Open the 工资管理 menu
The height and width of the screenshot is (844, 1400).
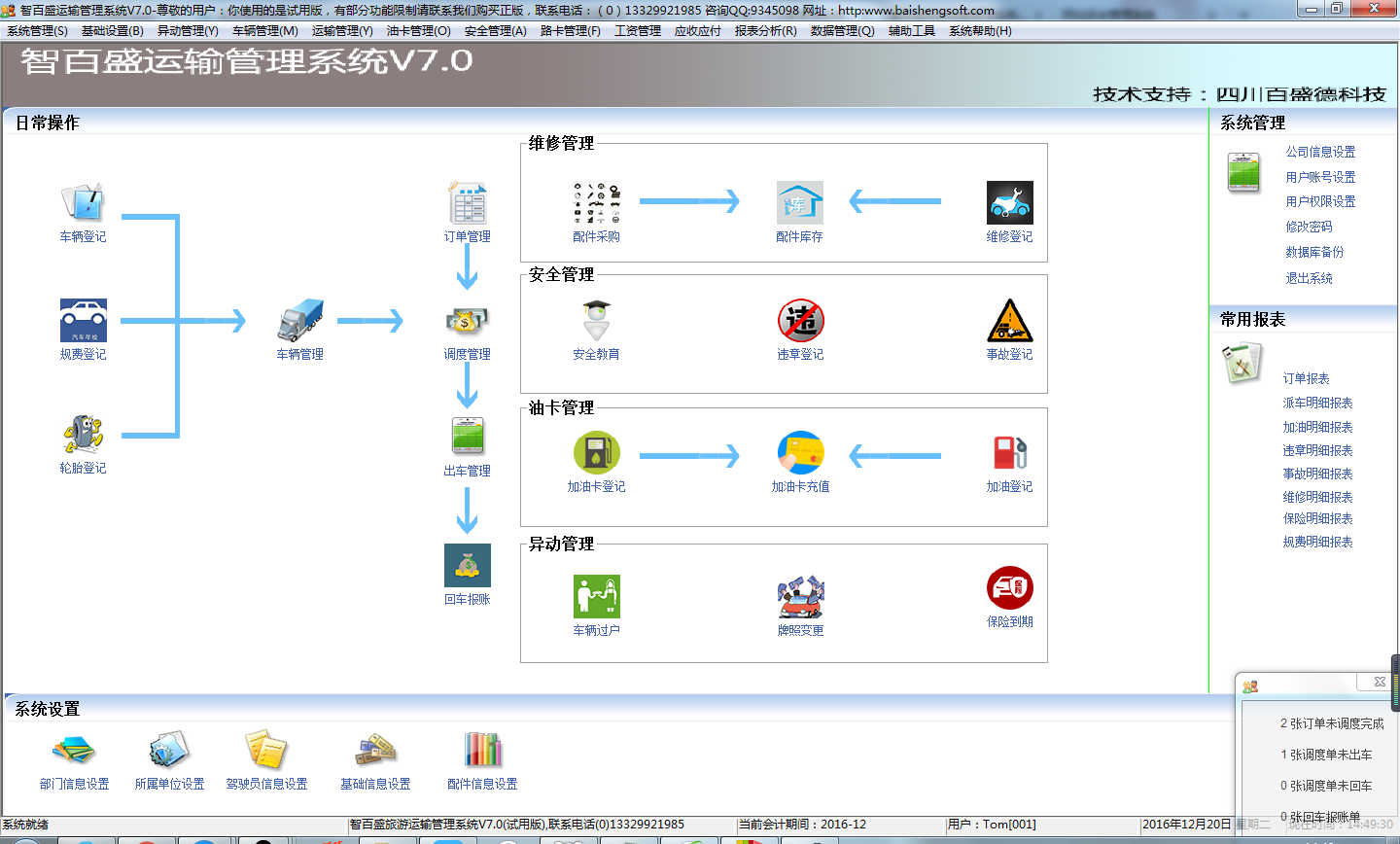(x=638, y=31)
